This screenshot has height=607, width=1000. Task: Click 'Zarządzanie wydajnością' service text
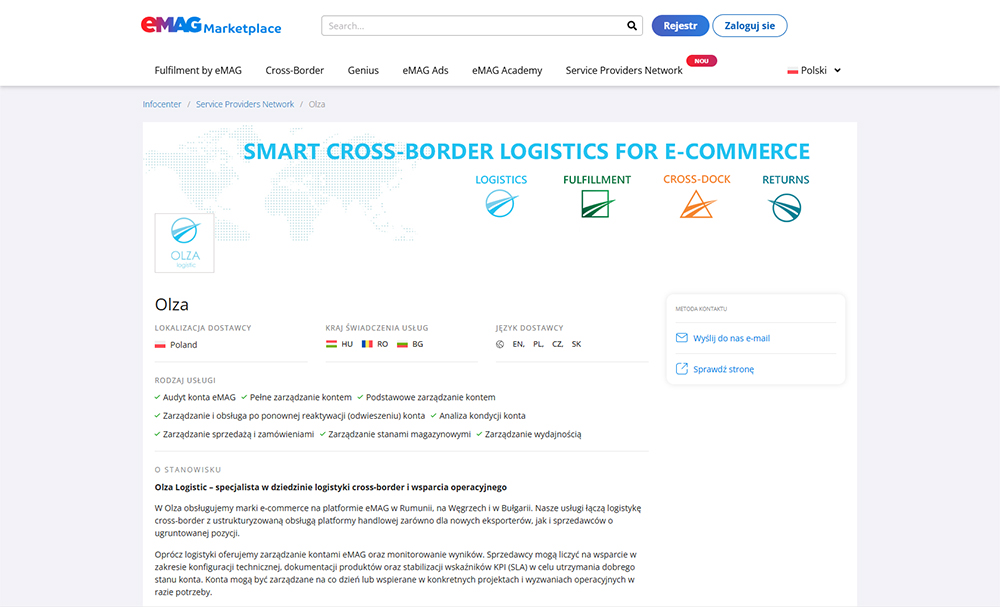click(x=533, y=434)
